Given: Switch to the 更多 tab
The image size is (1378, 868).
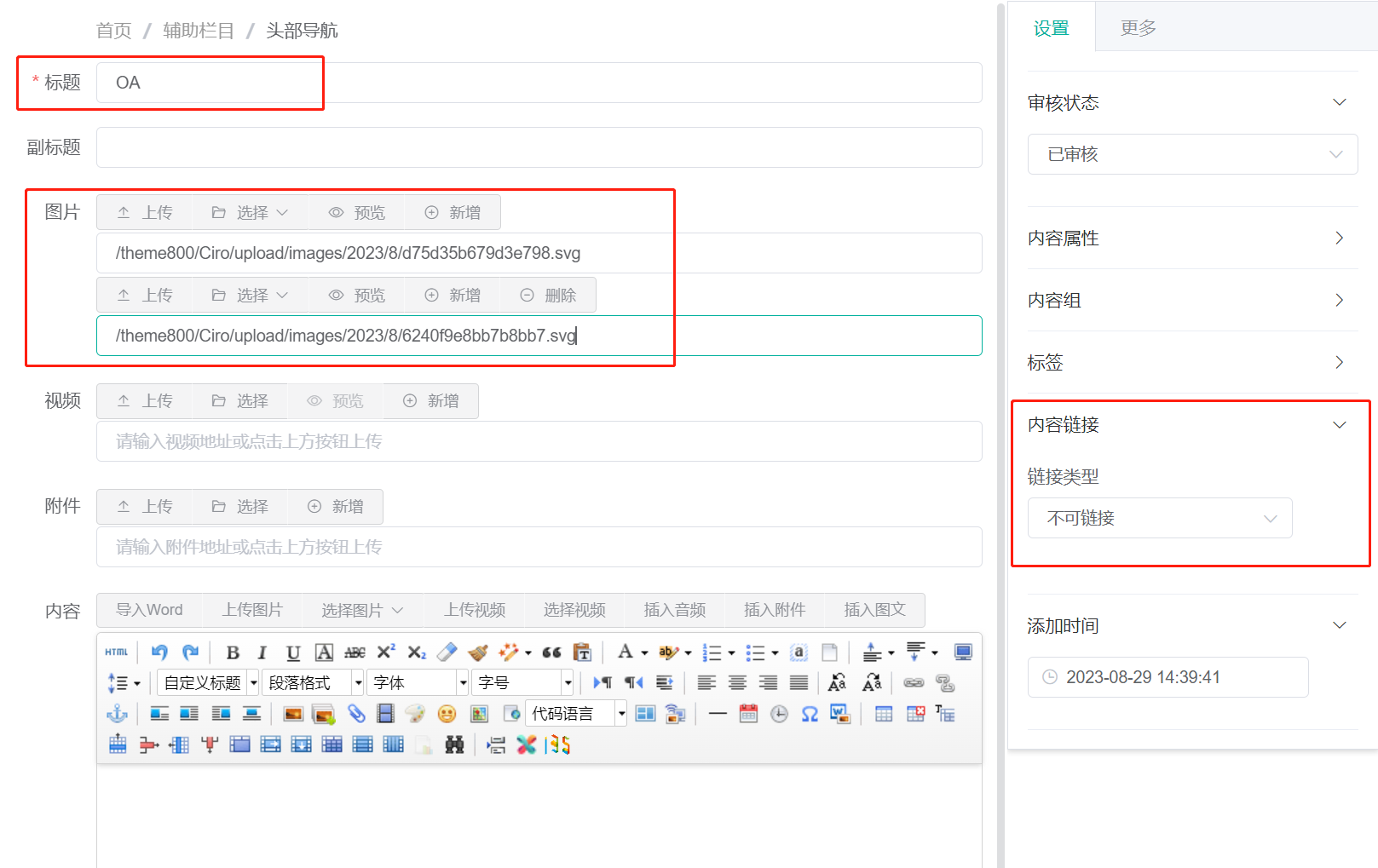Looking at the screenshot, I should [1137, 26].
